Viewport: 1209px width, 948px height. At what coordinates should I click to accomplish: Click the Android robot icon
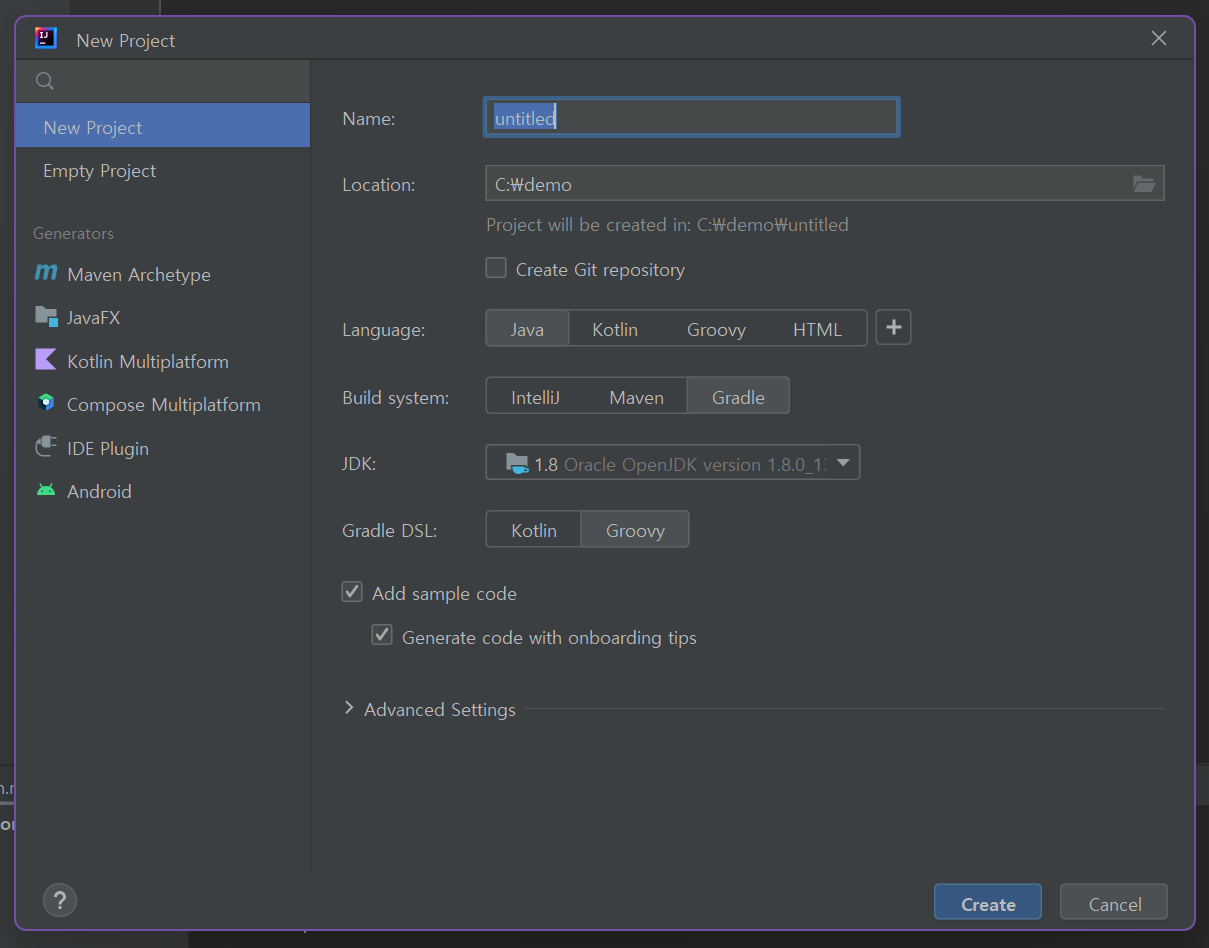pyautogui.click(x=46, y=490)
